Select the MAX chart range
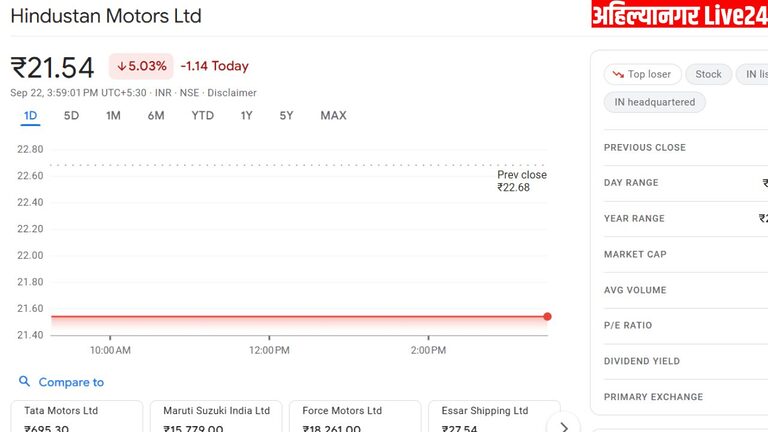 [333, 115]
